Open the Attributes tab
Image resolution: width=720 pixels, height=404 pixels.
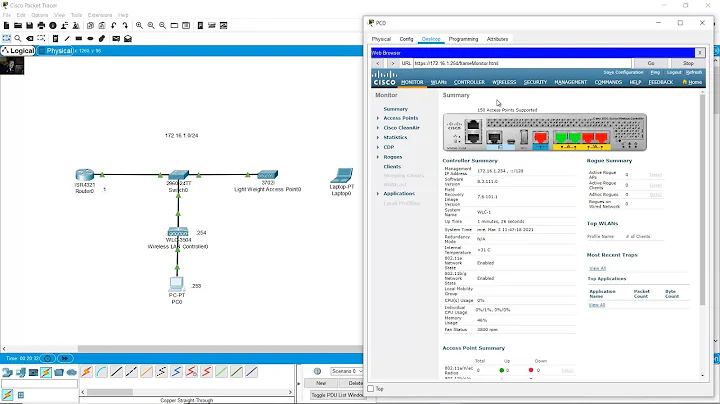[x=497, y=39]
